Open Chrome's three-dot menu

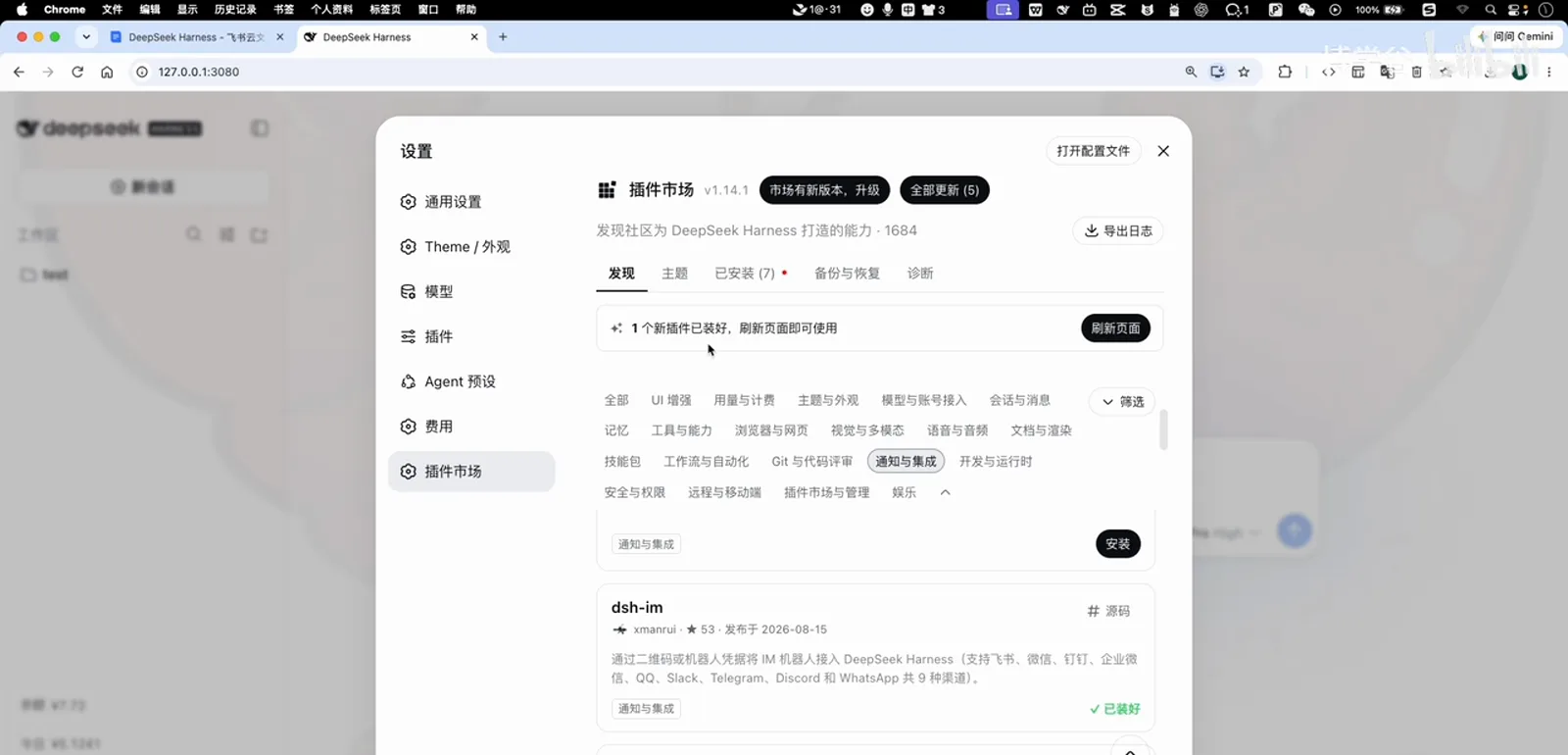point(1548,72)
